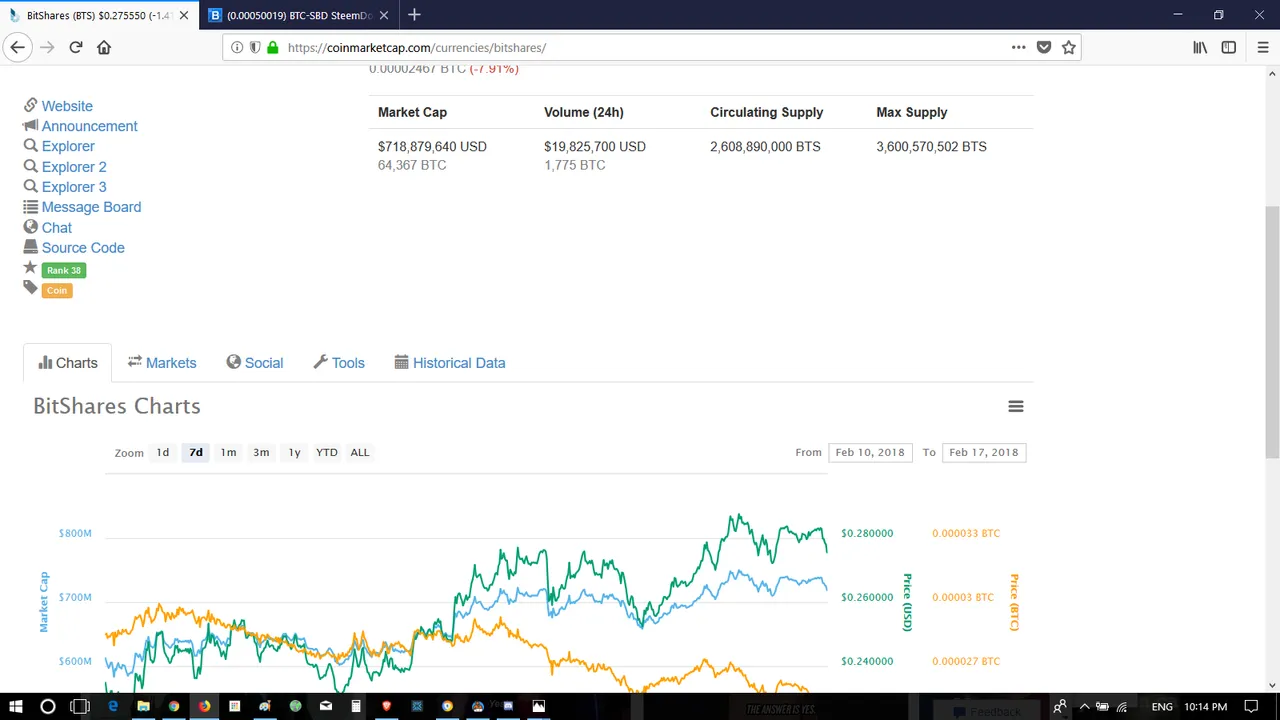The image size is (1280, 720).
Task: Open the Explorer 2 link
Action: click(x=74, y=167)
